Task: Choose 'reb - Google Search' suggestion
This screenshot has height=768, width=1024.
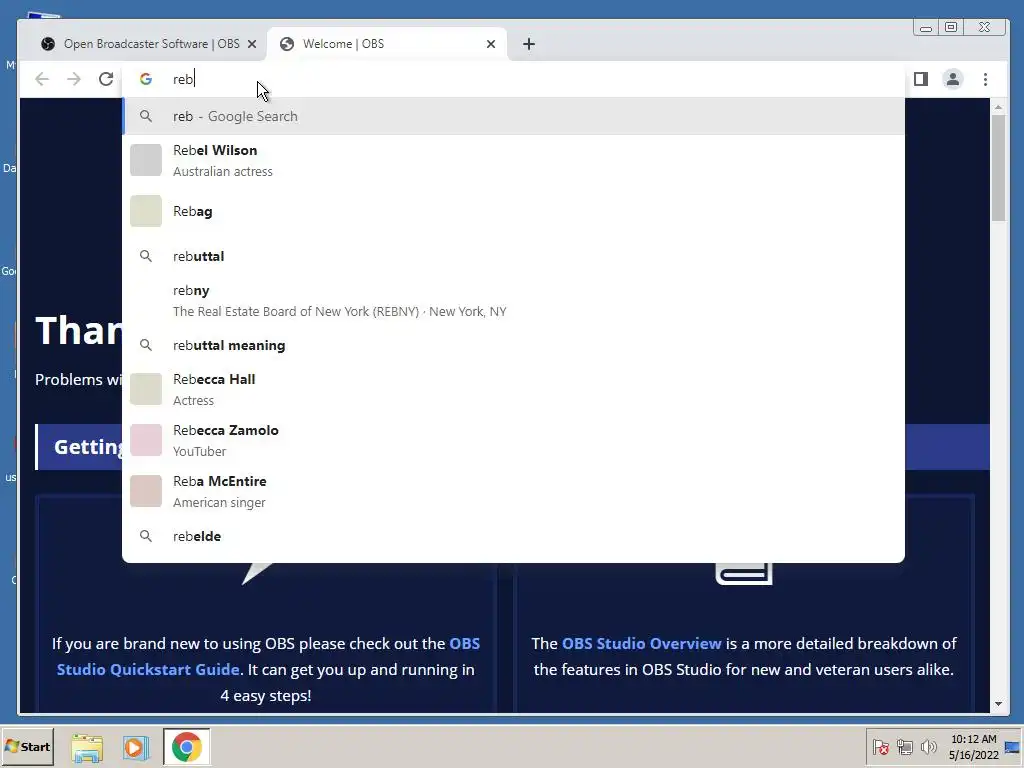Action: (513, 116)
